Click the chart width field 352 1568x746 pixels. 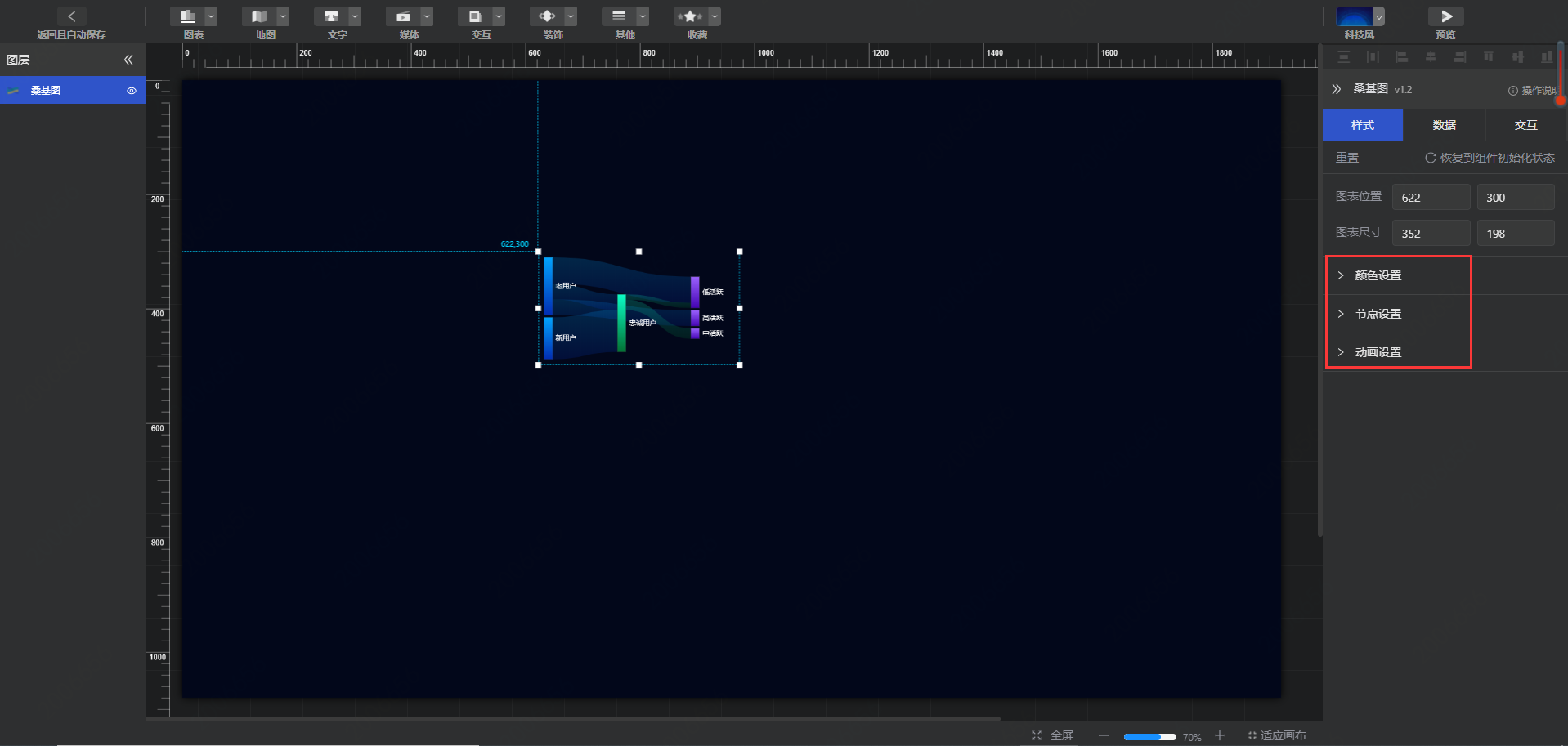1431,234
